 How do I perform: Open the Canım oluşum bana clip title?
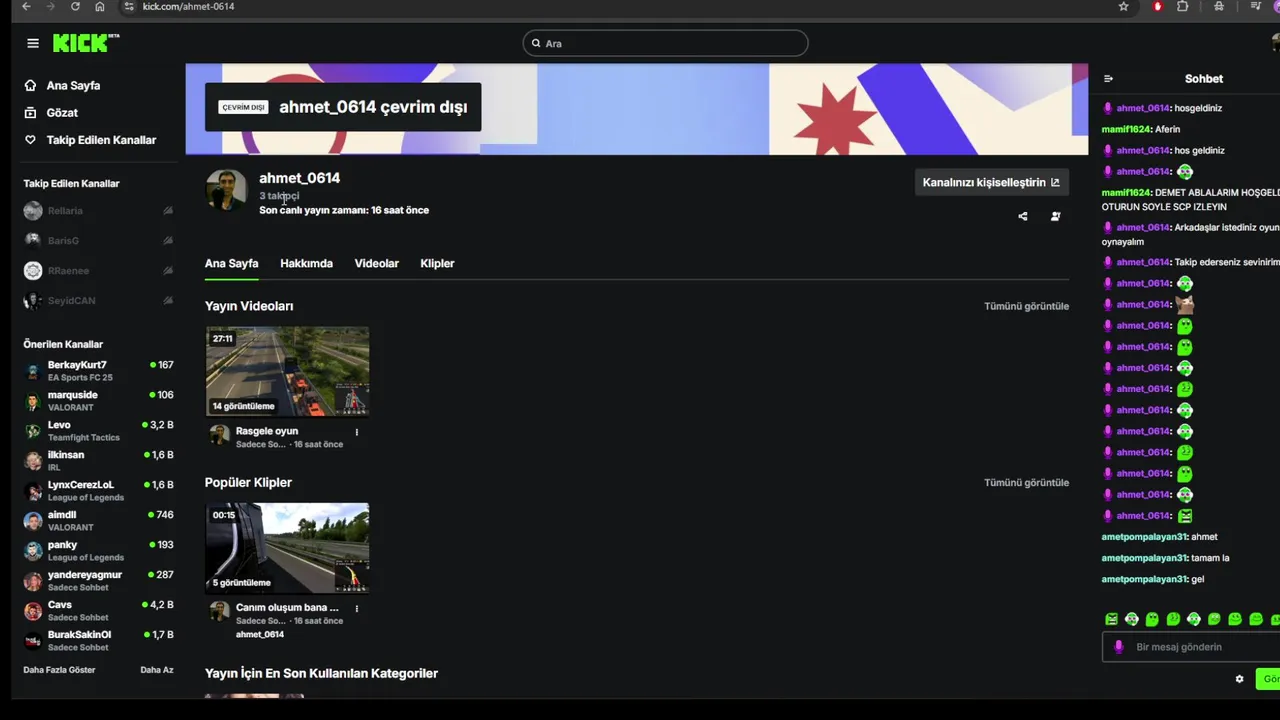tap(287, 607)
